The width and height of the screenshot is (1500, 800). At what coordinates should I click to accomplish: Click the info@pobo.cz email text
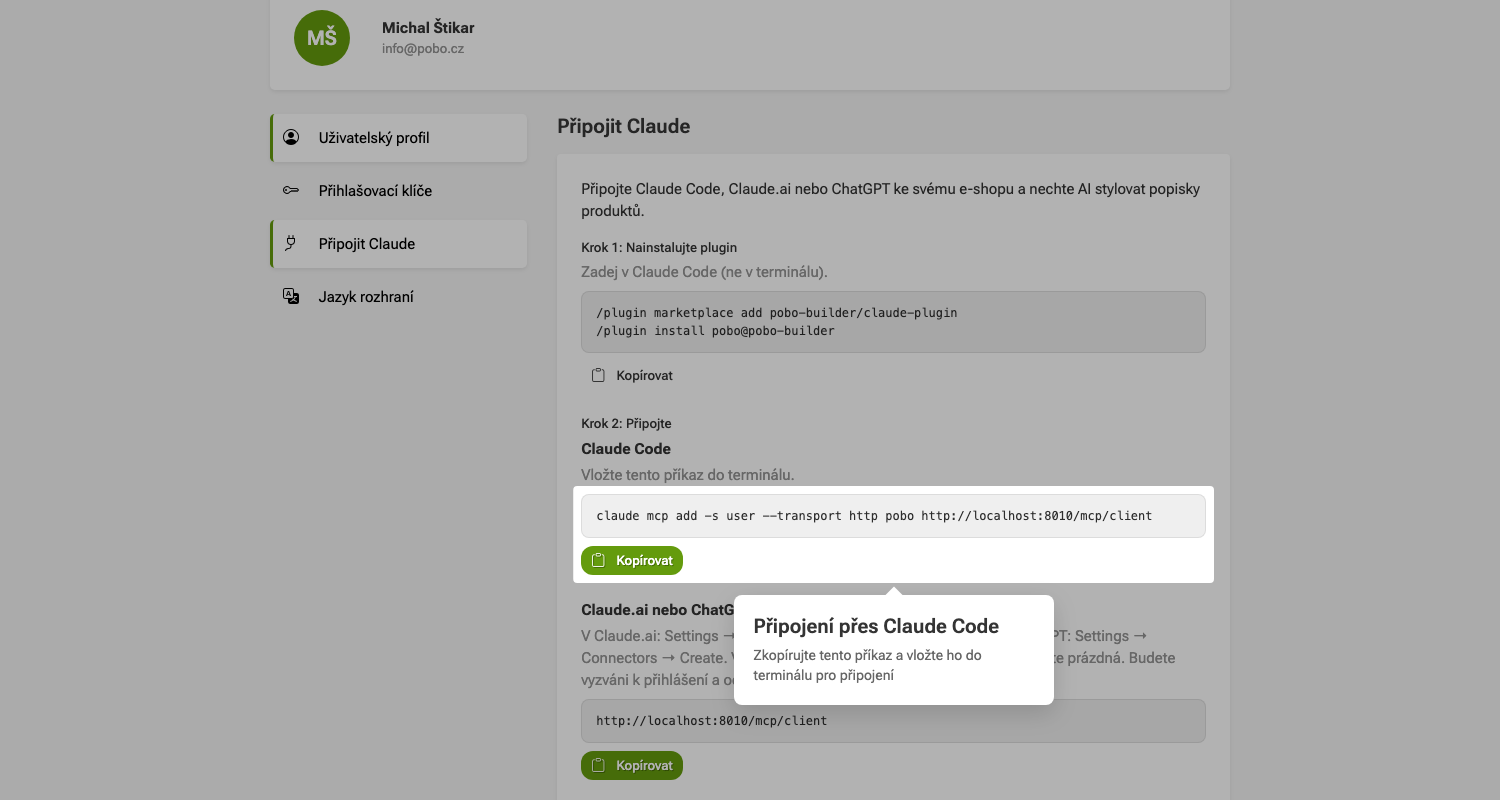pos(423,48)
